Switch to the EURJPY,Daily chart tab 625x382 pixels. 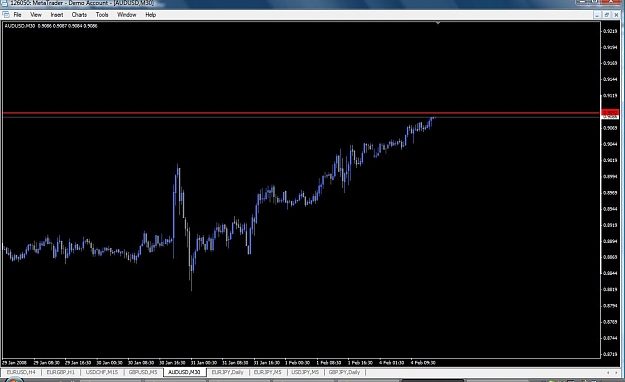pos(227,372)
